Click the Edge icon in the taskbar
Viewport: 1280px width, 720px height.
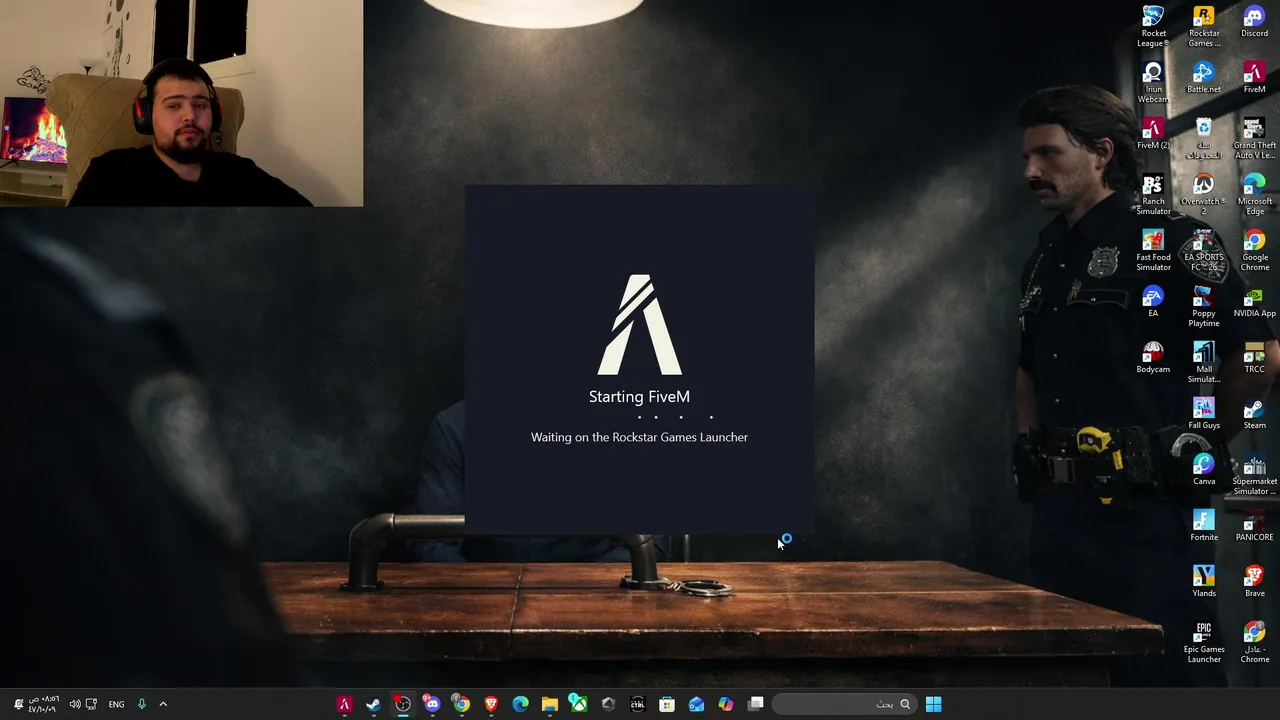(x=520, y=704)
